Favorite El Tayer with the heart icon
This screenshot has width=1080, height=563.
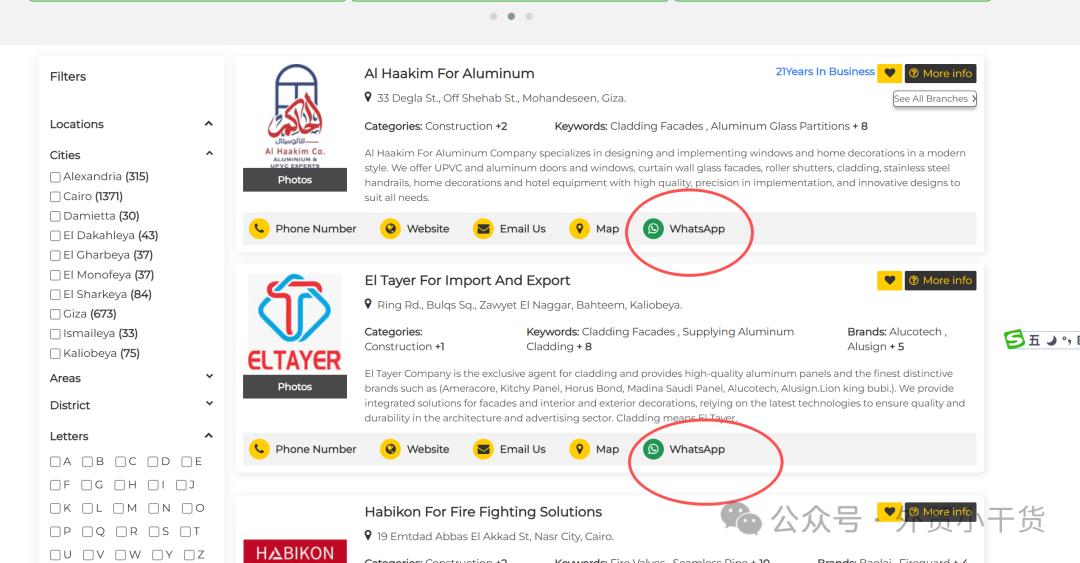(889, 280)
